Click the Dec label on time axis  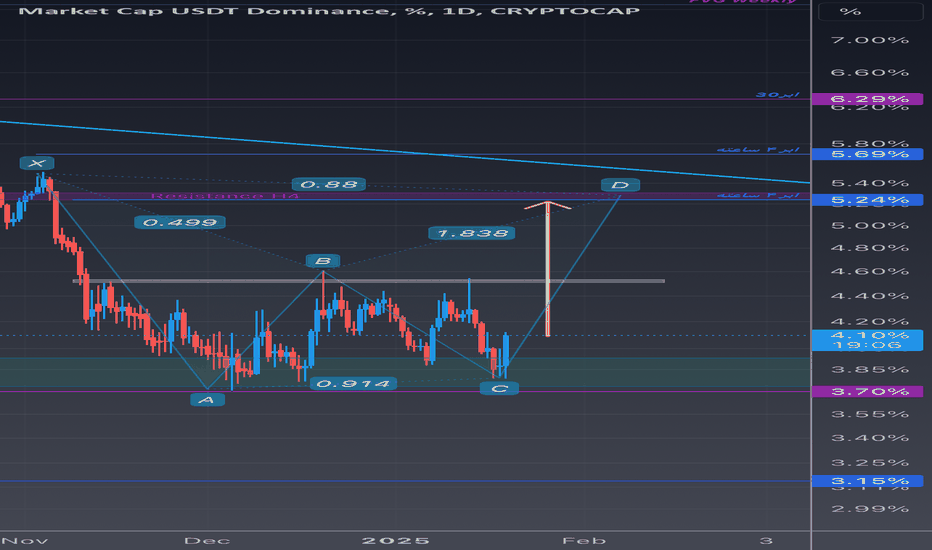tap(207, 540)
